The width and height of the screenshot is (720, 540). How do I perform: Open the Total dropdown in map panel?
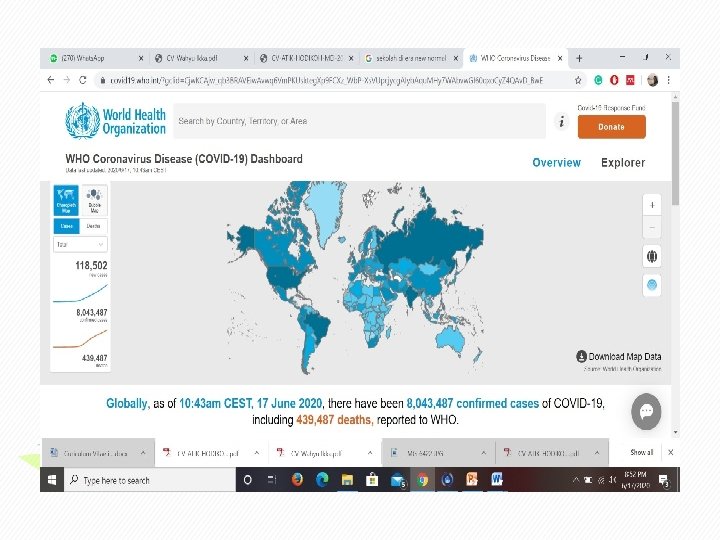[x=80, y=244]
